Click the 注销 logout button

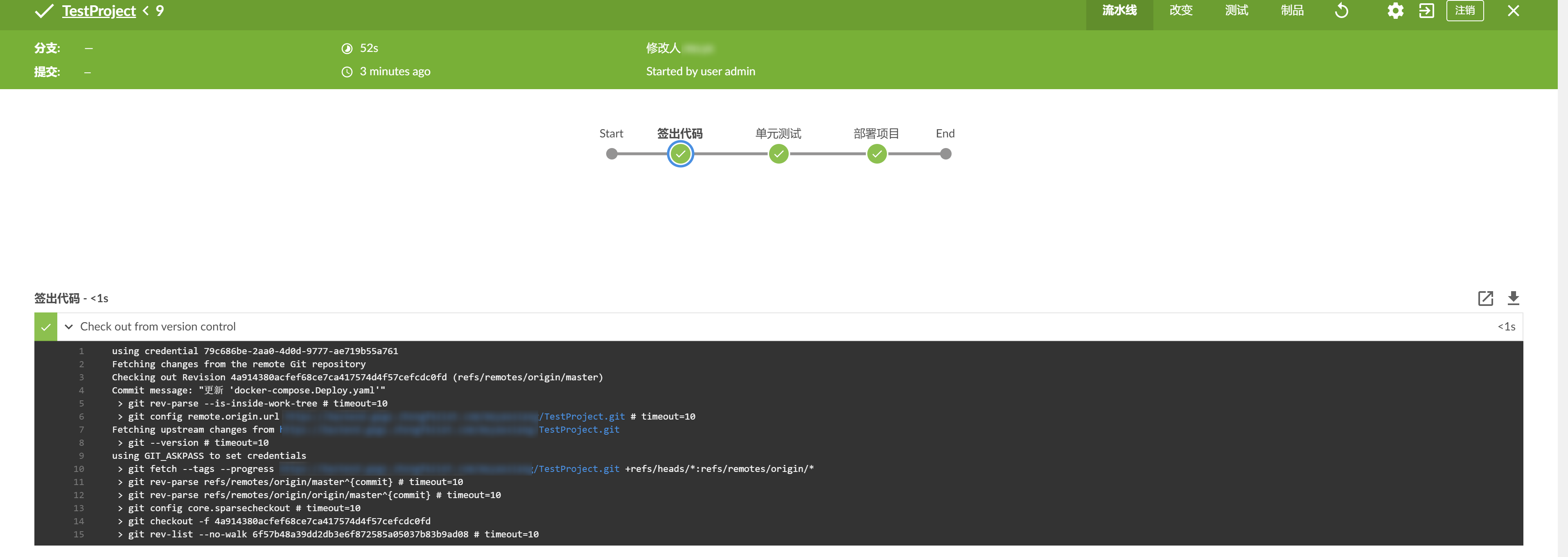[1464, 11]
